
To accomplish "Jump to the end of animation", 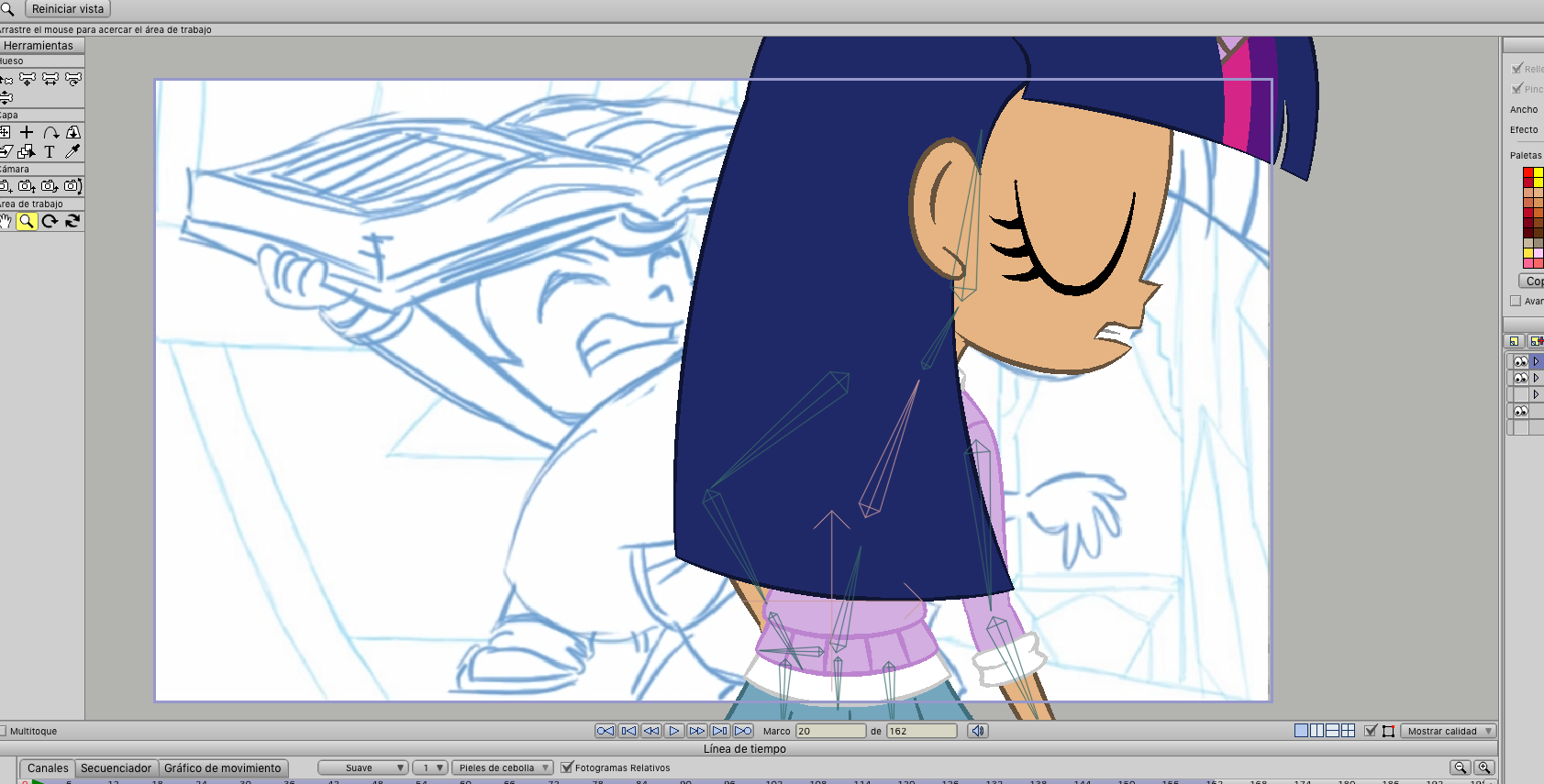I will pos(743,731).
